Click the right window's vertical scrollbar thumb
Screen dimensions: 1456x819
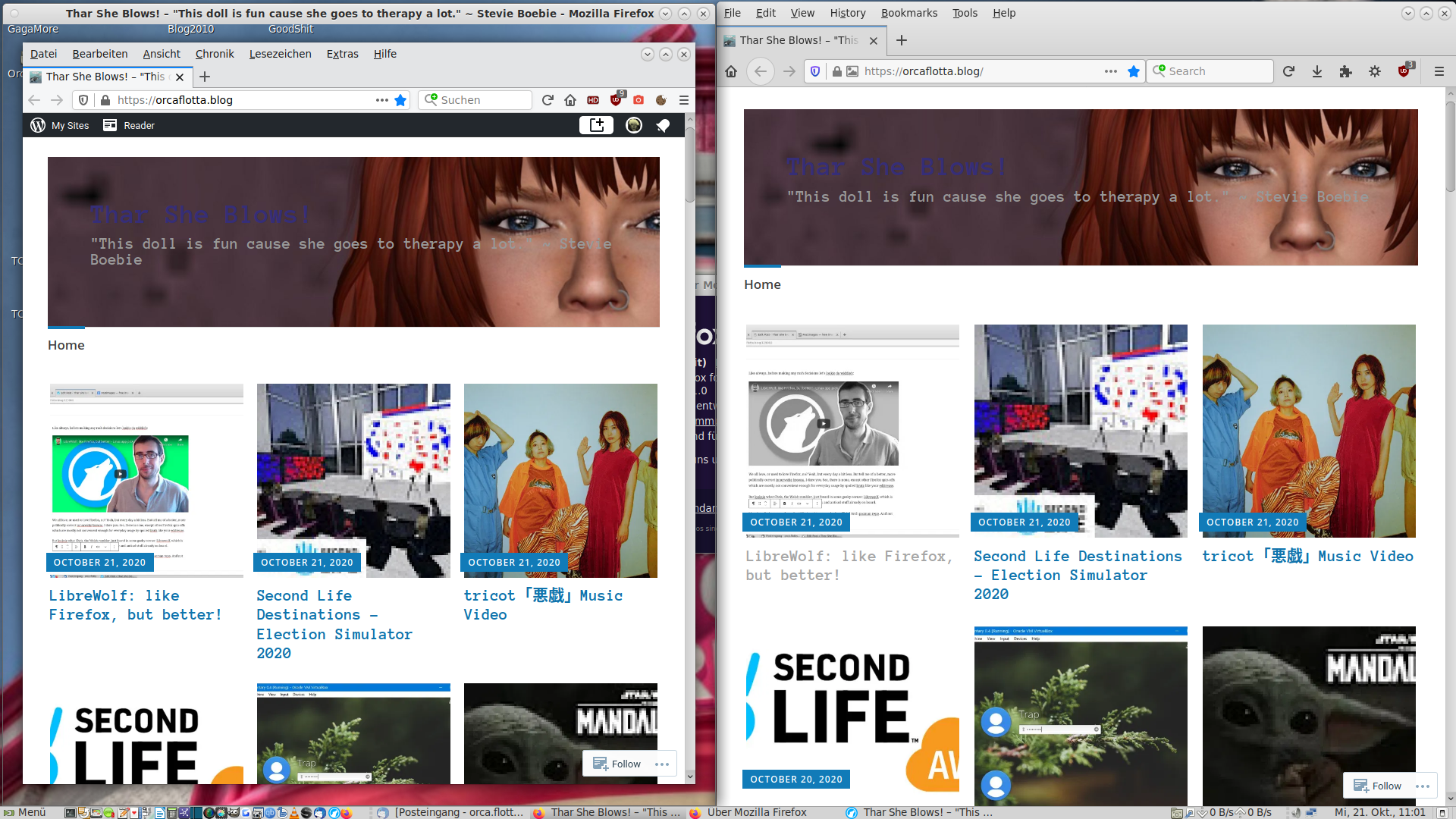point(1450,145)
